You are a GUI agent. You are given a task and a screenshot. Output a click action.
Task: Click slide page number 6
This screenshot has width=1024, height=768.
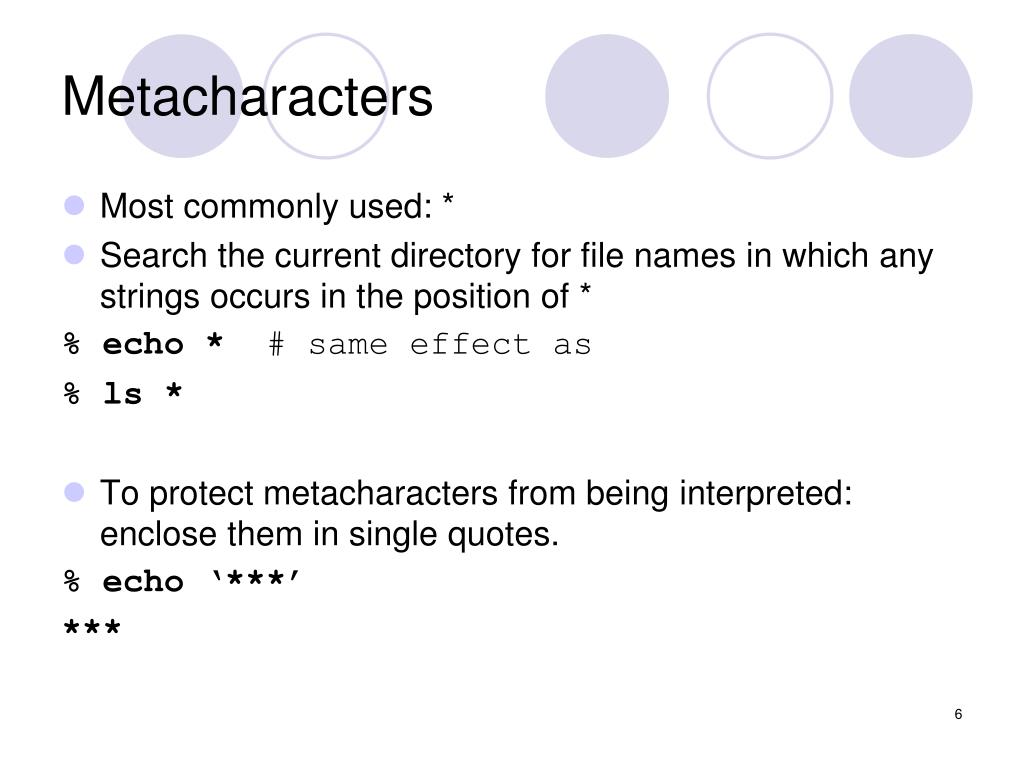[958, 714]
